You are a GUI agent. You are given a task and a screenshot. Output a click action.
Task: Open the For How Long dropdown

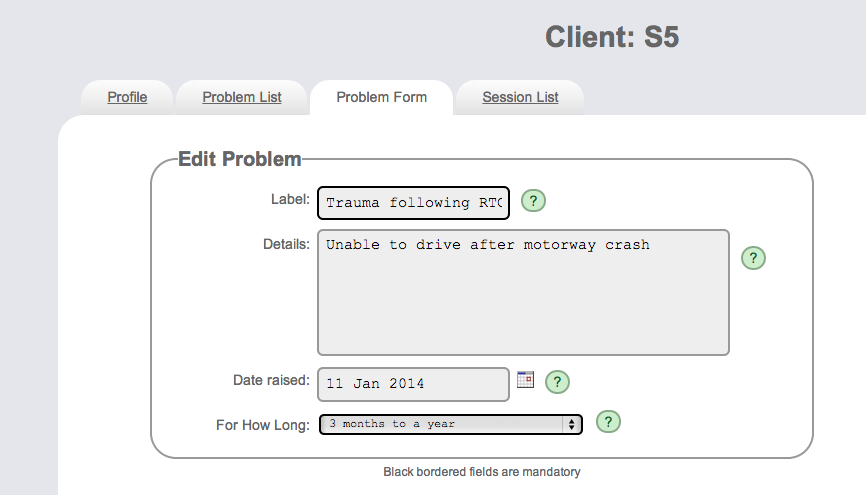coord(451,424)
